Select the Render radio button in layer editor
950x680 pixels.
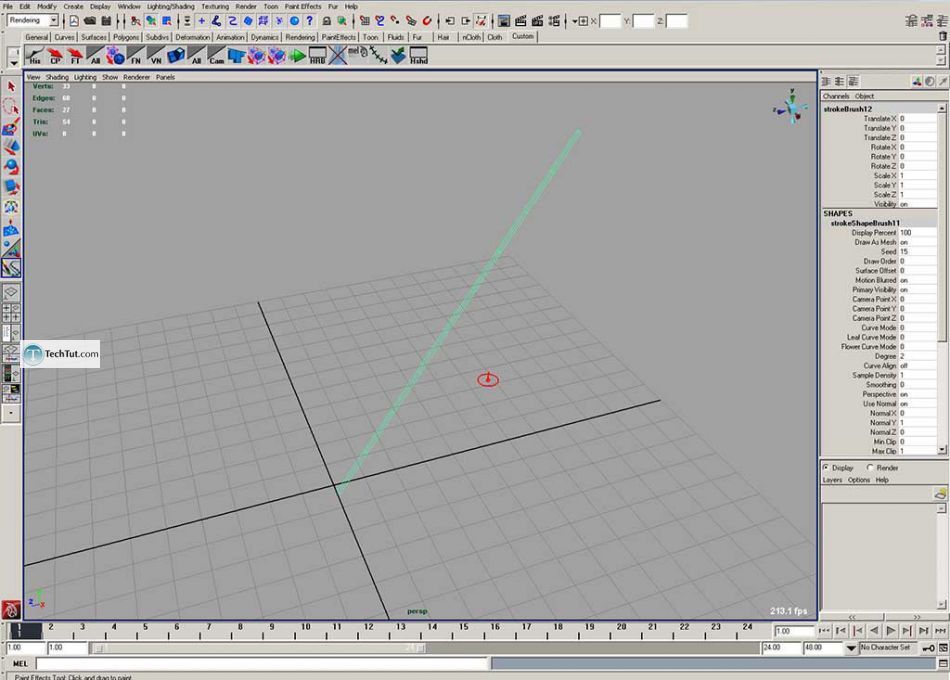(x=870, y=468)
